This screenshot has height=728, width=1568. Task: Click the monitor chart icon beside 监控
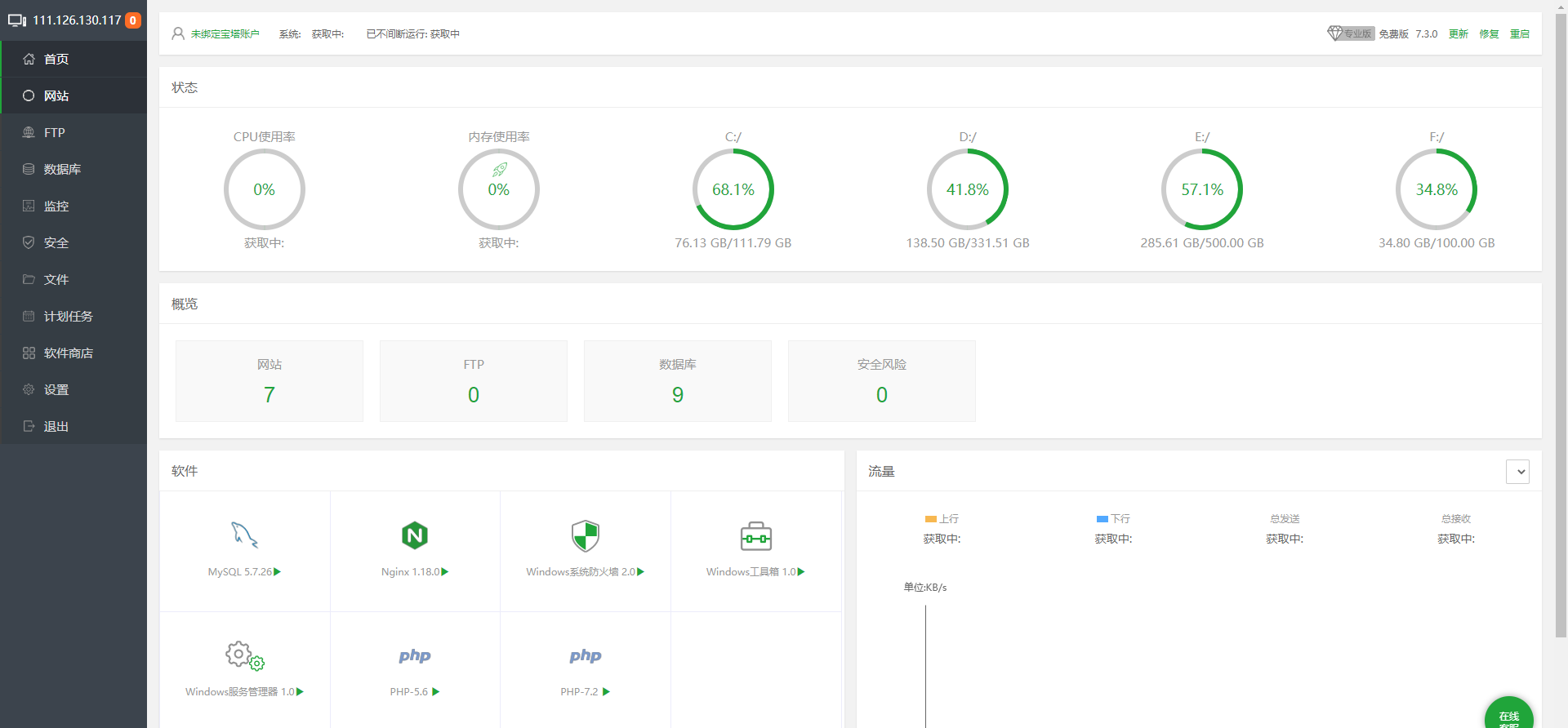pos(29,206)
